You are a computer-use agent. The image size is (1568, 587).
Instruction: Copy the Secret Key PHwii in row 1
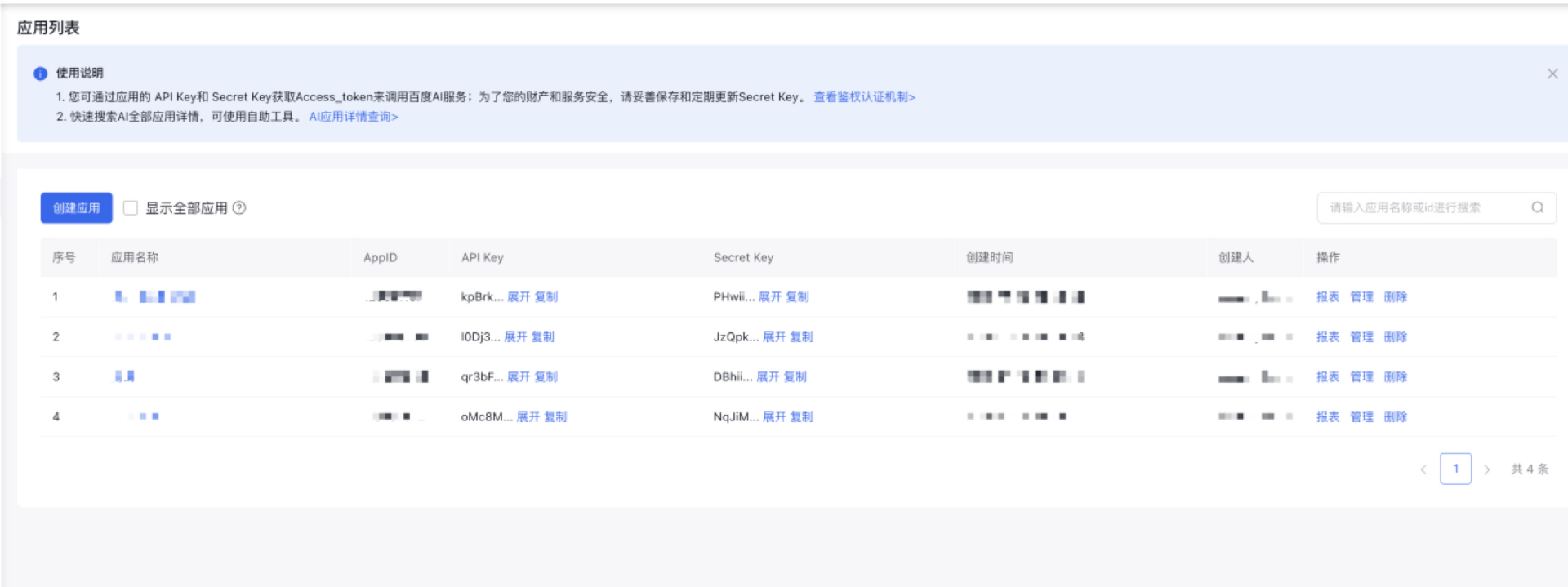point(797,297)
